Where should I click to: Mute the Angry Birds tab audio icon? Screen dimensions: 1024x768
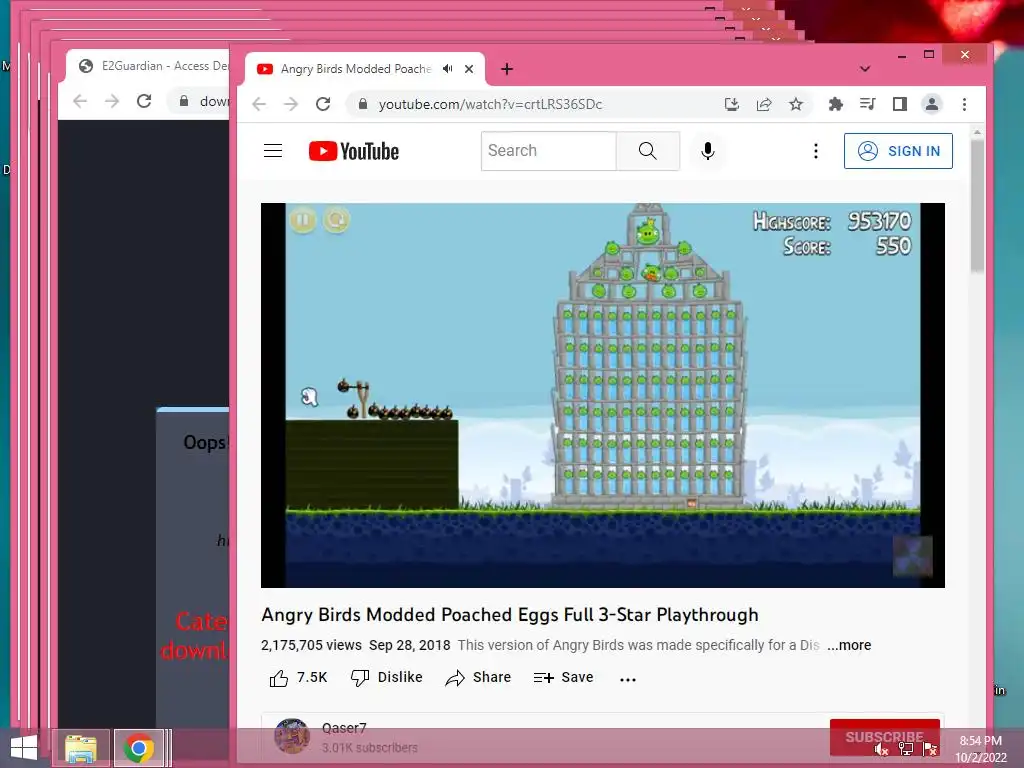point(447,69)
